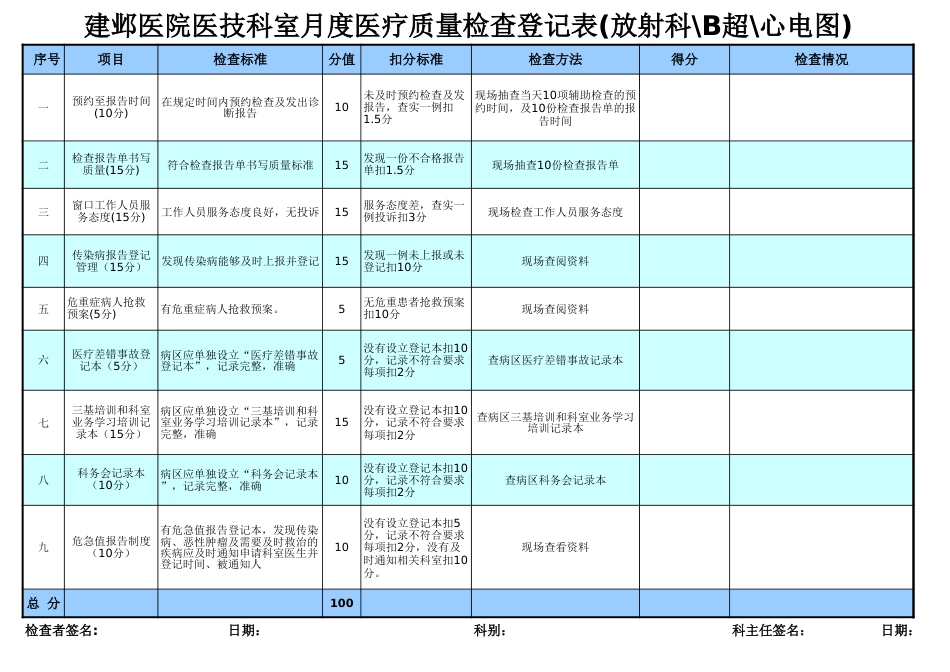Click the total score value 100

[342, 603]
